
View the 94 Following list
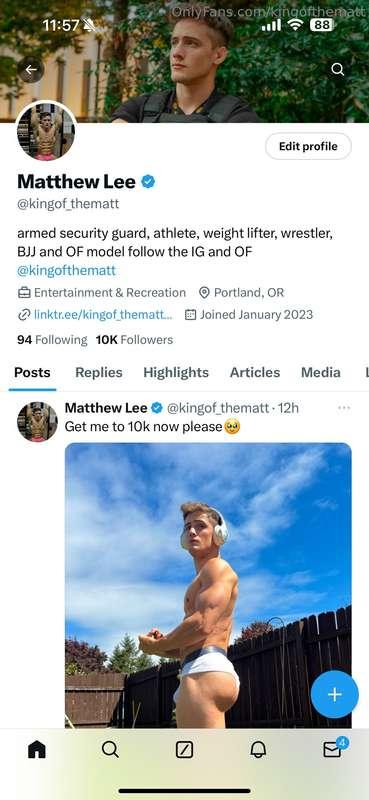click(x=52, y=340)
